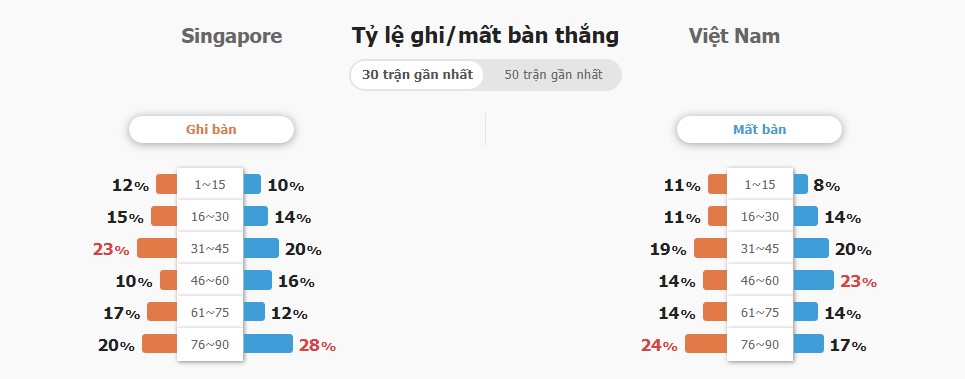Click the Việt Nam team heading
965x379 pixels.
tap(734, 36)
